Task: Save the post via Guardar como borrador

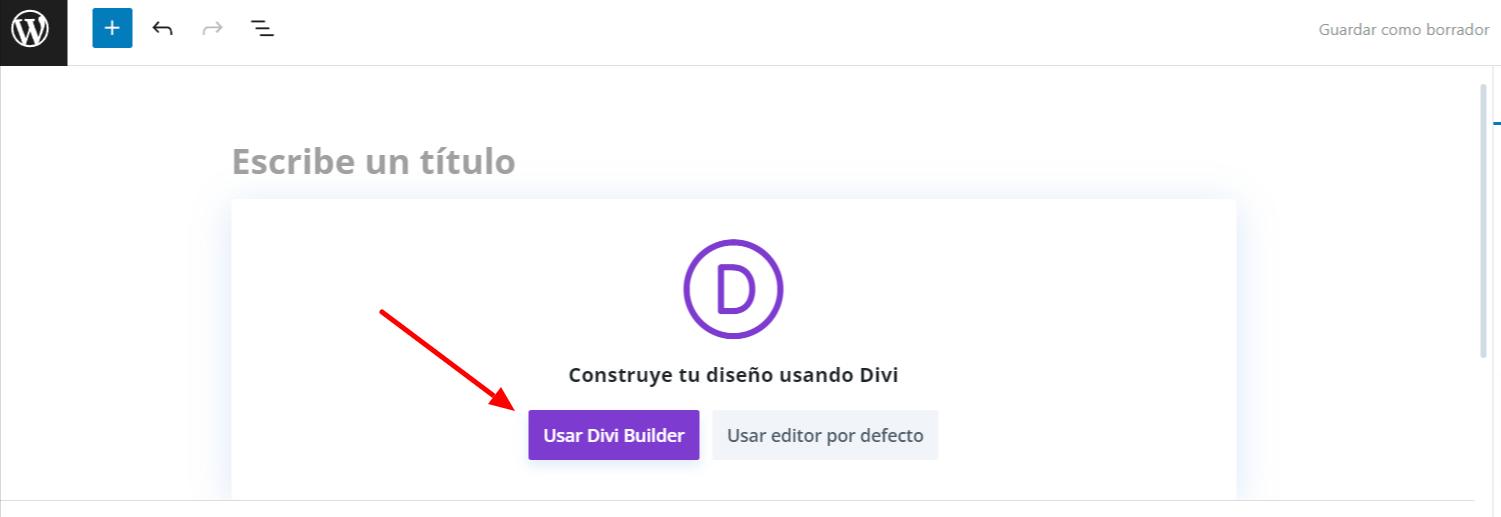Action: coord(1404,30)
